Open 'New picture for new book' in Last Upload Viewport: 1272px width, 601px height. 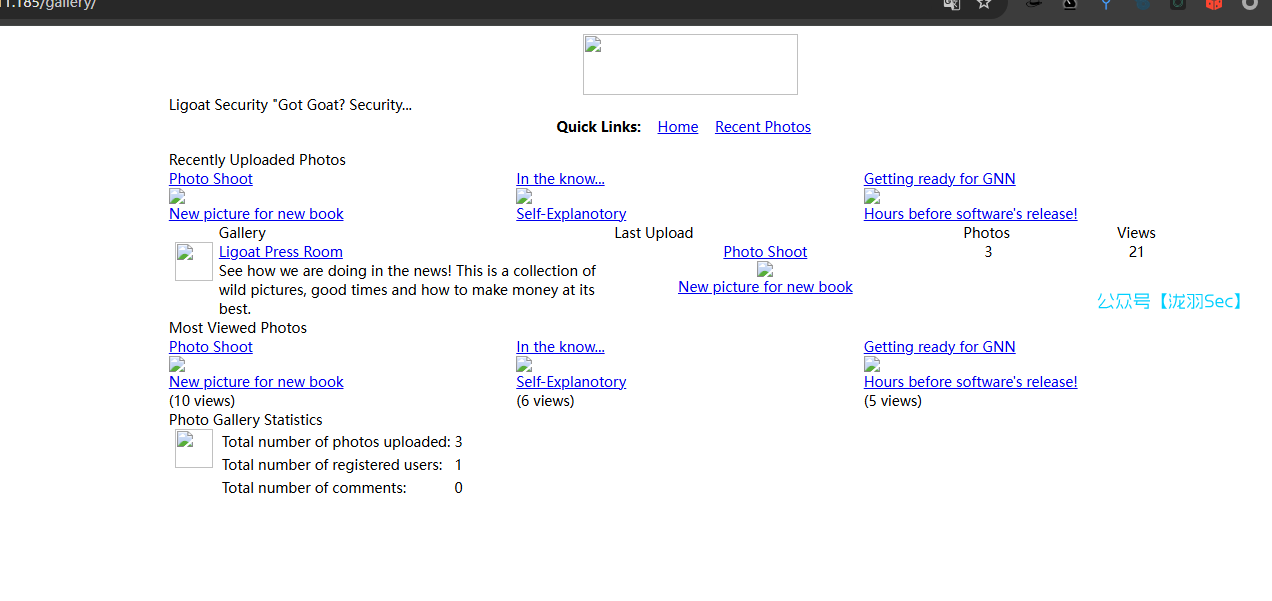765,287
